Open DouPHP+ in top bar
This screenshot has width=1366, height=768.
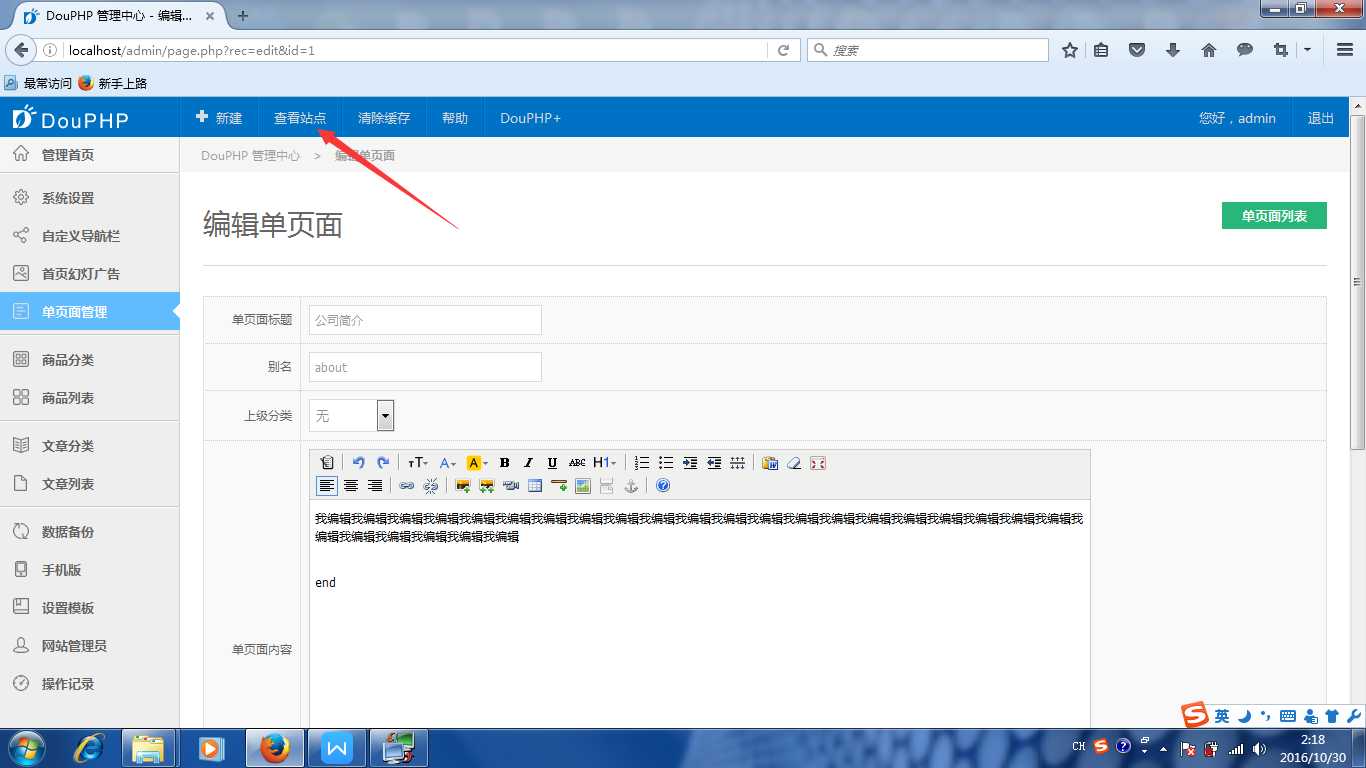530,118
